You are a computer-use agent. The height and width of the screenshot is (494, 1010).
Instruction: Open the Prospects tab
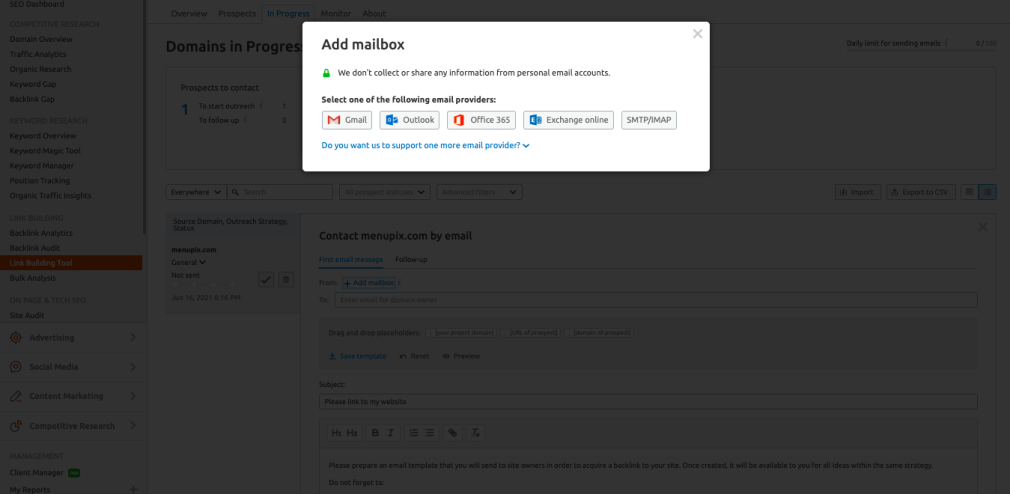click(x=237, y=13)
